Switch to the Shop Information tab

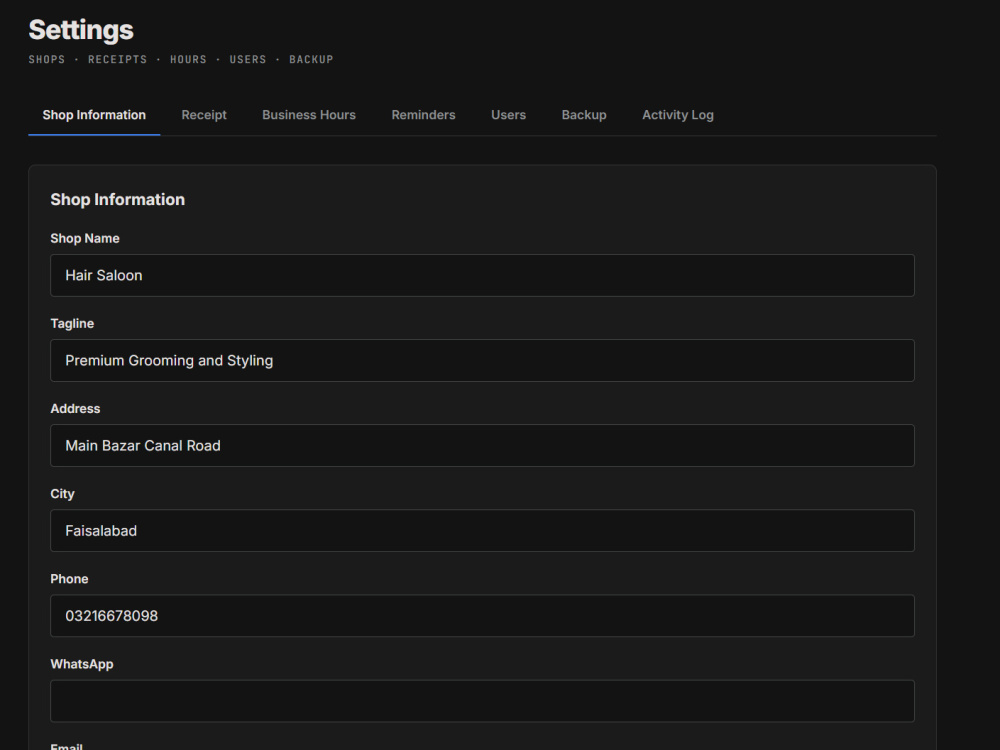tap(94, 115)
